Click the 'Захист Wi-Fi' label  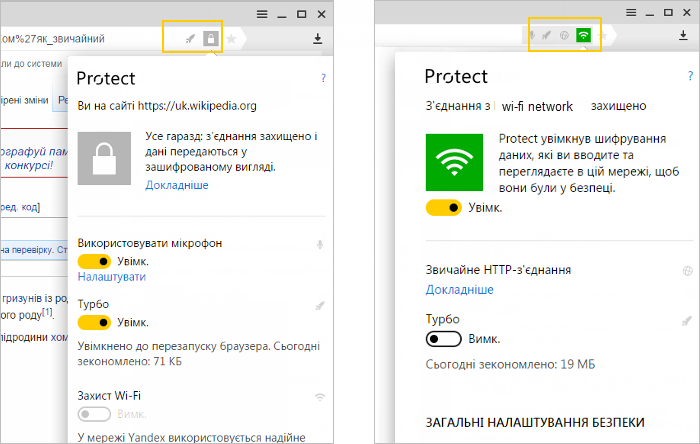point(109,396)
